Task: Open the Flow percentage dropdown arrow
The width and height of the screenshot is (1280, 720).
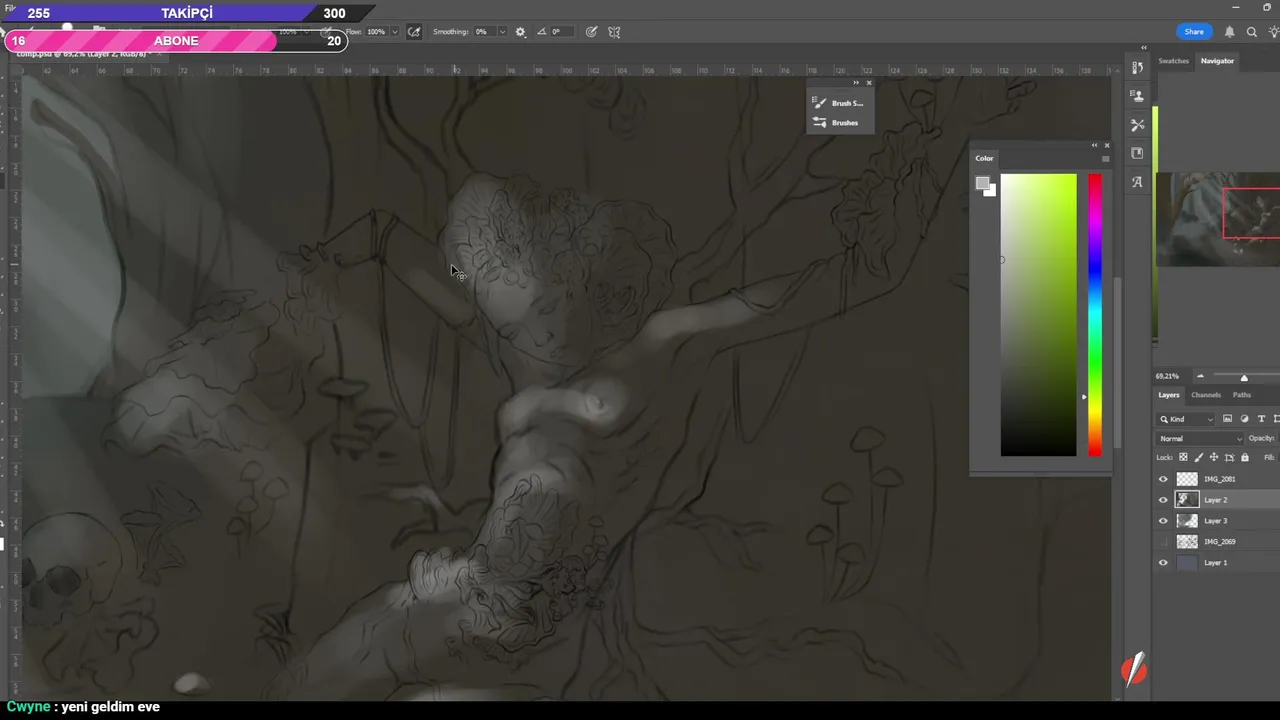Action: [x=395, y=32]
